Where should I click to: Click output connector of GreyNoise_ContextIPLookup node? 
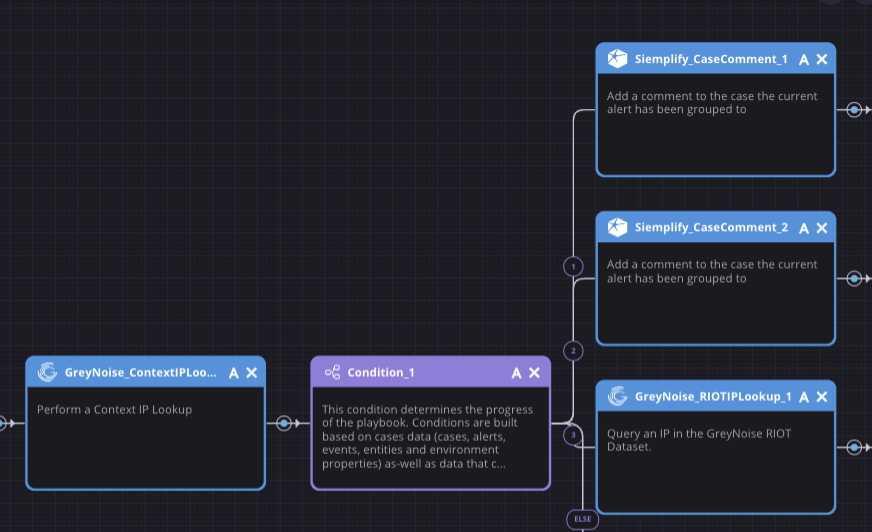tap(284, 424)
